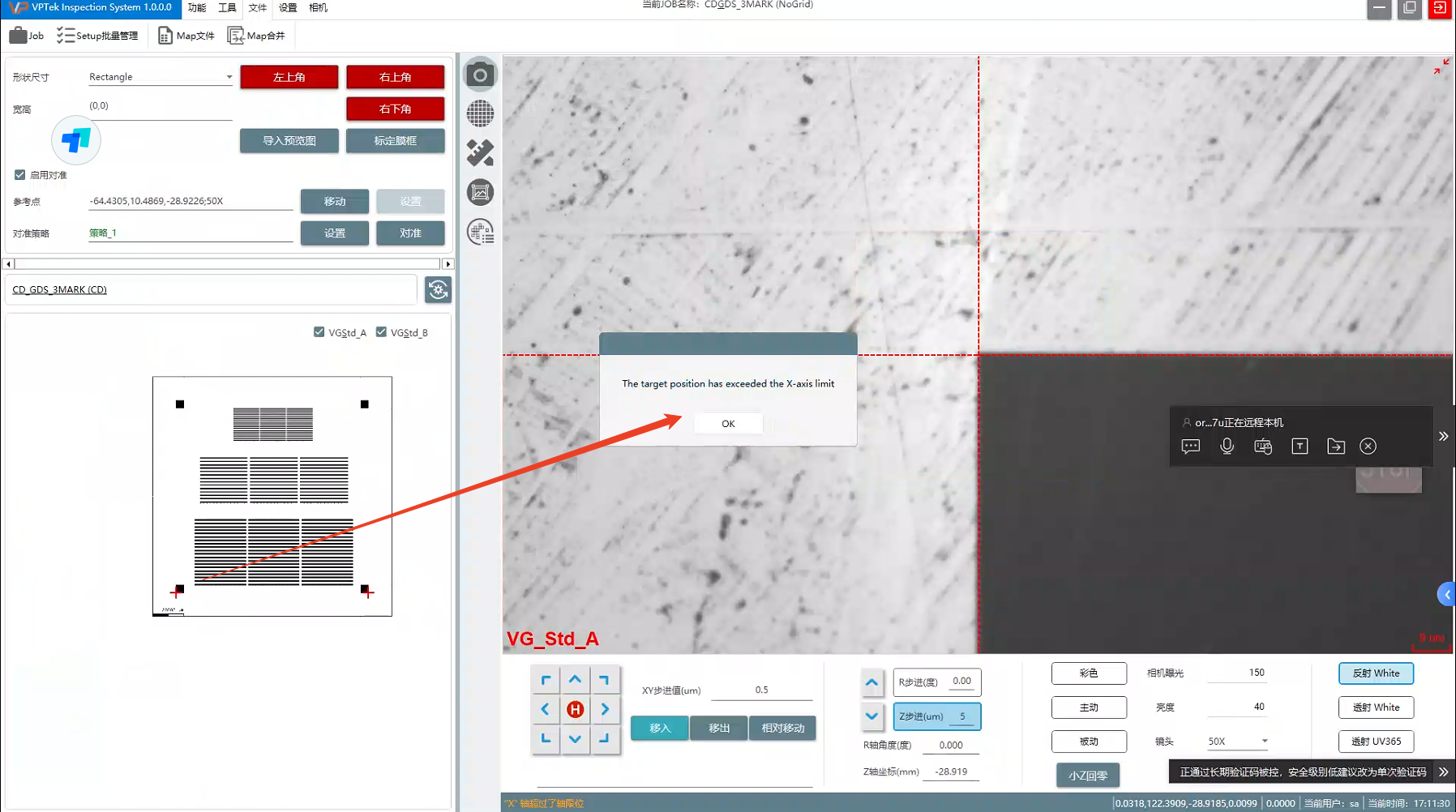Click the Z up chevron arrow
1456x812 pixels.
[x=871, y=682]
